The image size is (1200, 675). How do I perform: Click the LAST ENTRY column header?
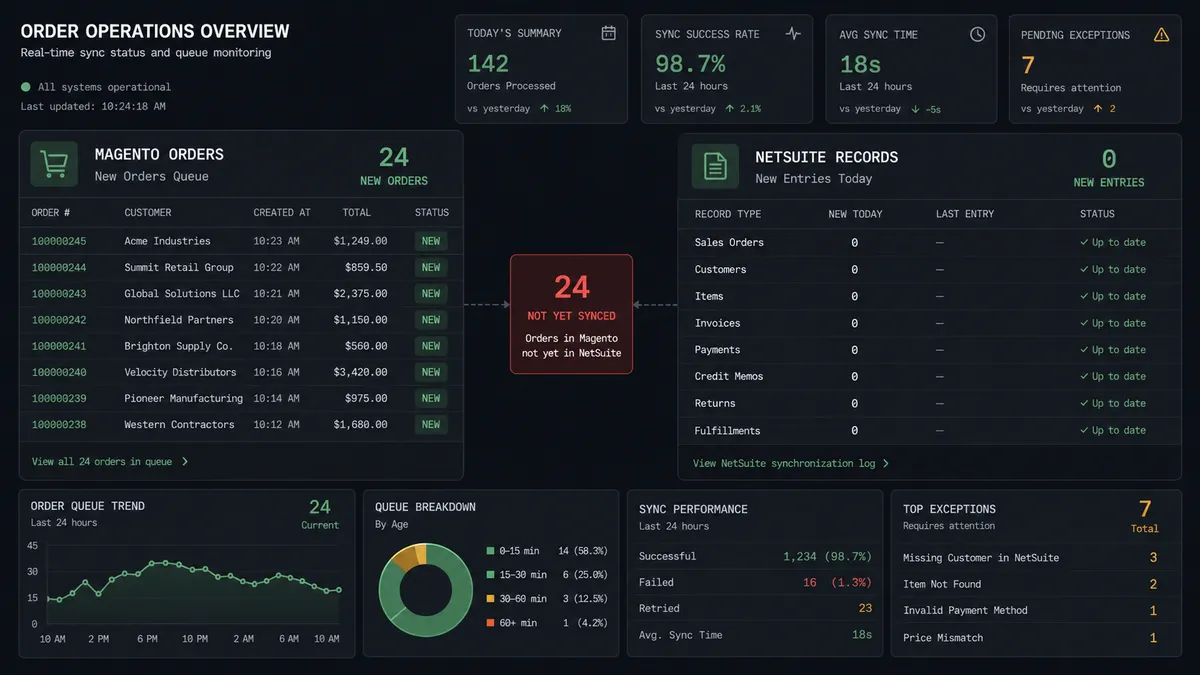(965, 214)
